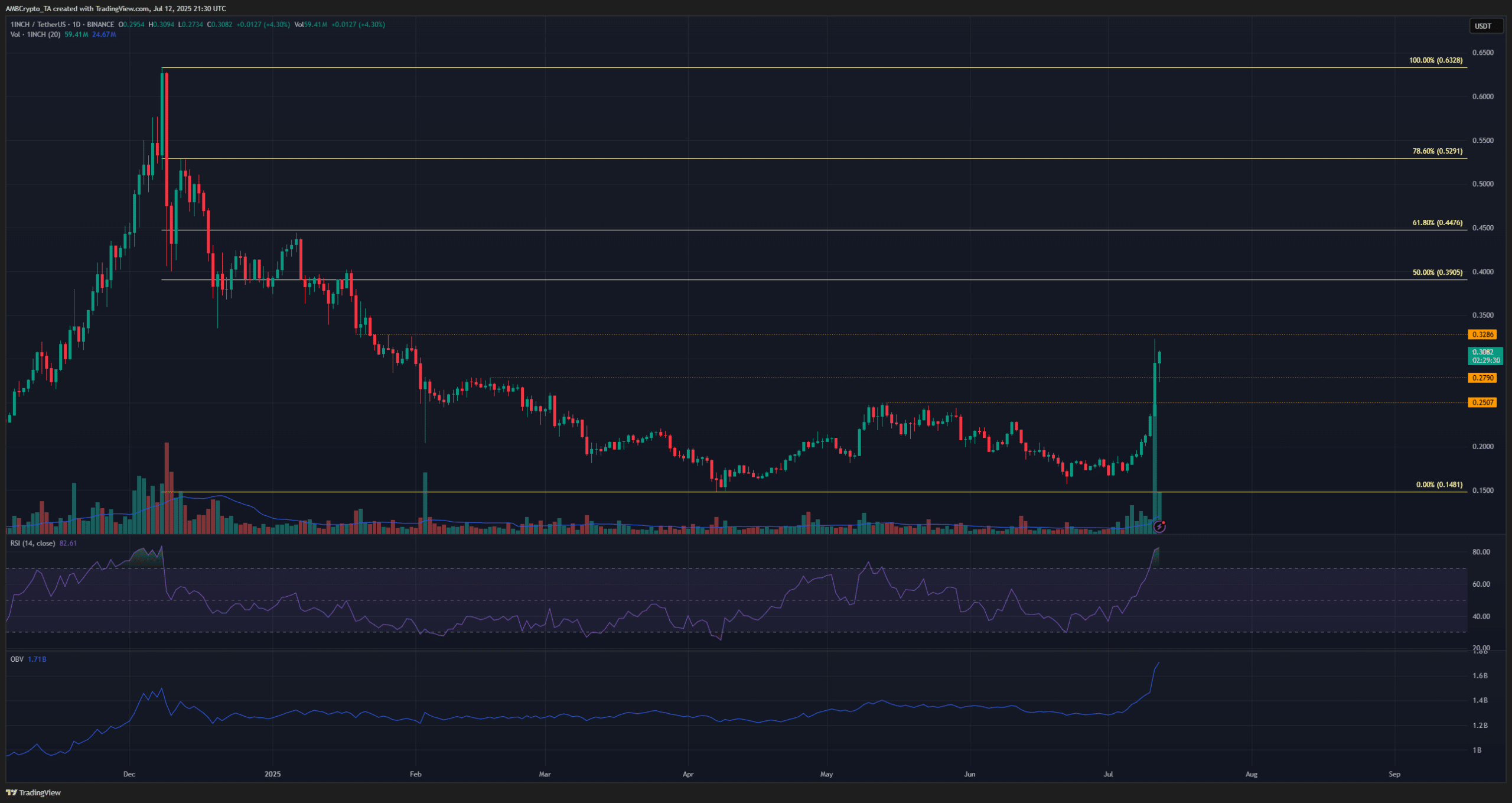Click the 1INCH / TetherUS symbol title

coord(38,25)
